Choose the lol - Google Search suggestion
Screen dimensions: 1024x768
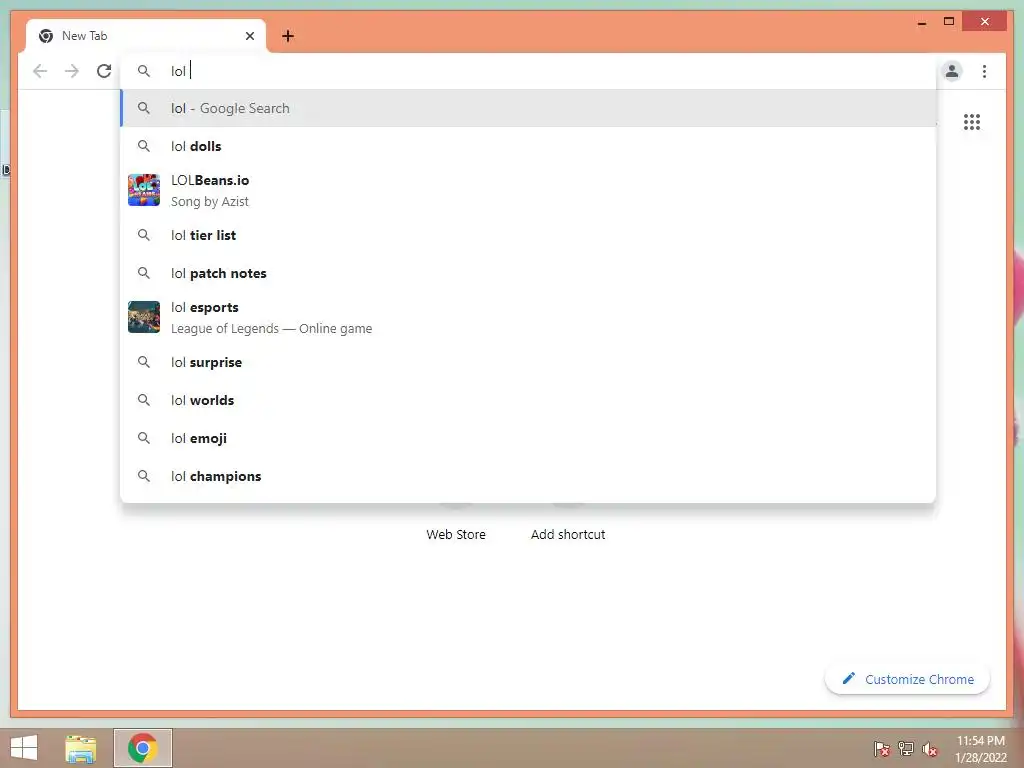pyautogui.click(x=528, y=108)
